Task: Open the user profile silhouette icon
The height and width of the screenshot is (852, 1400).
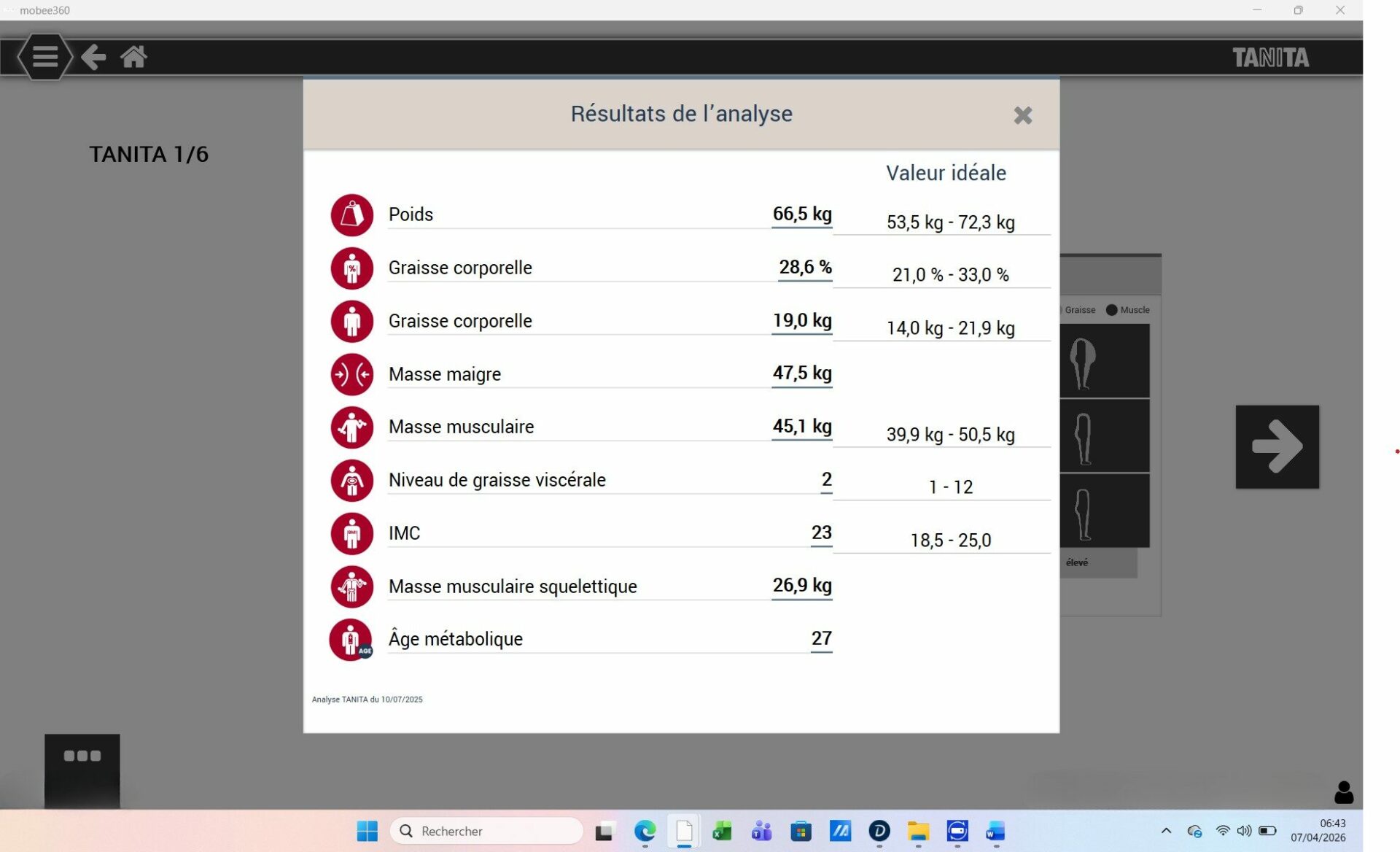Action: pyautogui.click(x=1343, y=792)
